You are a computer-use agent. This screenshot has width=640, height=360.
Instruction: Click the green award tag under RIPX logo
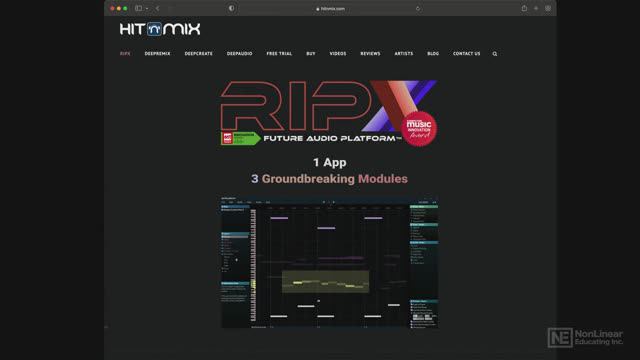240,138
